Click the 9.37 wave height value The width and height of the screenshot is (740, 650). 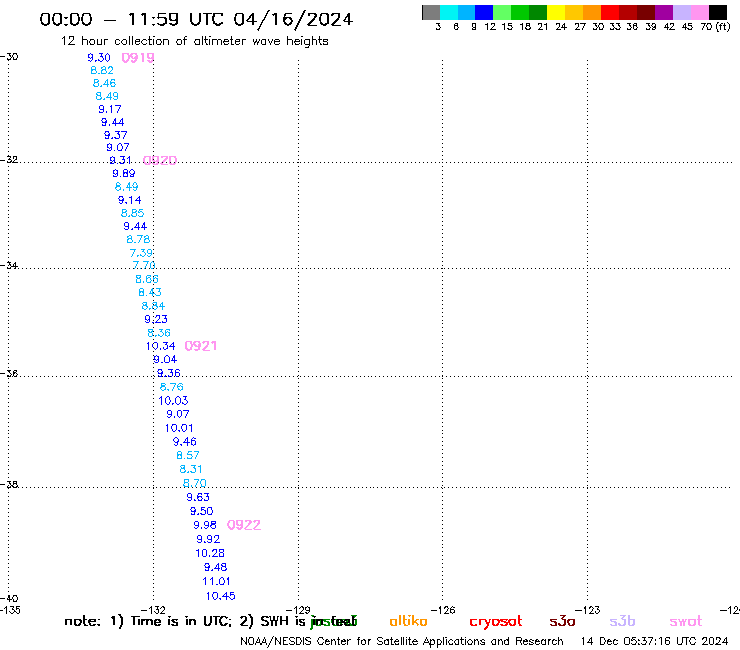pos(116,135)
